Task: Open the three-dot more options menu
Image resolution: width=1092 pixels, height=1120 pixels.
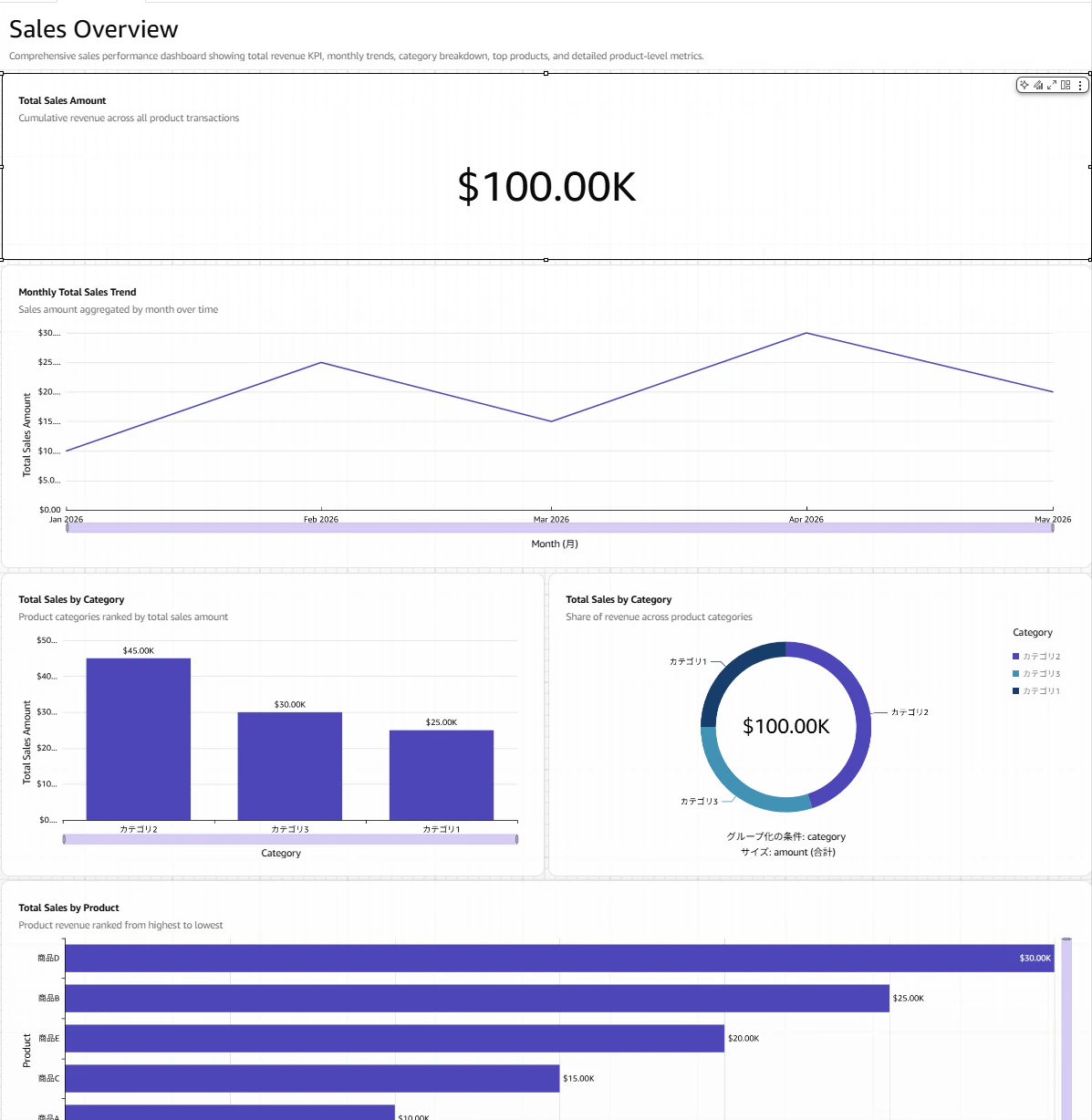Action: coord(1080,85)
